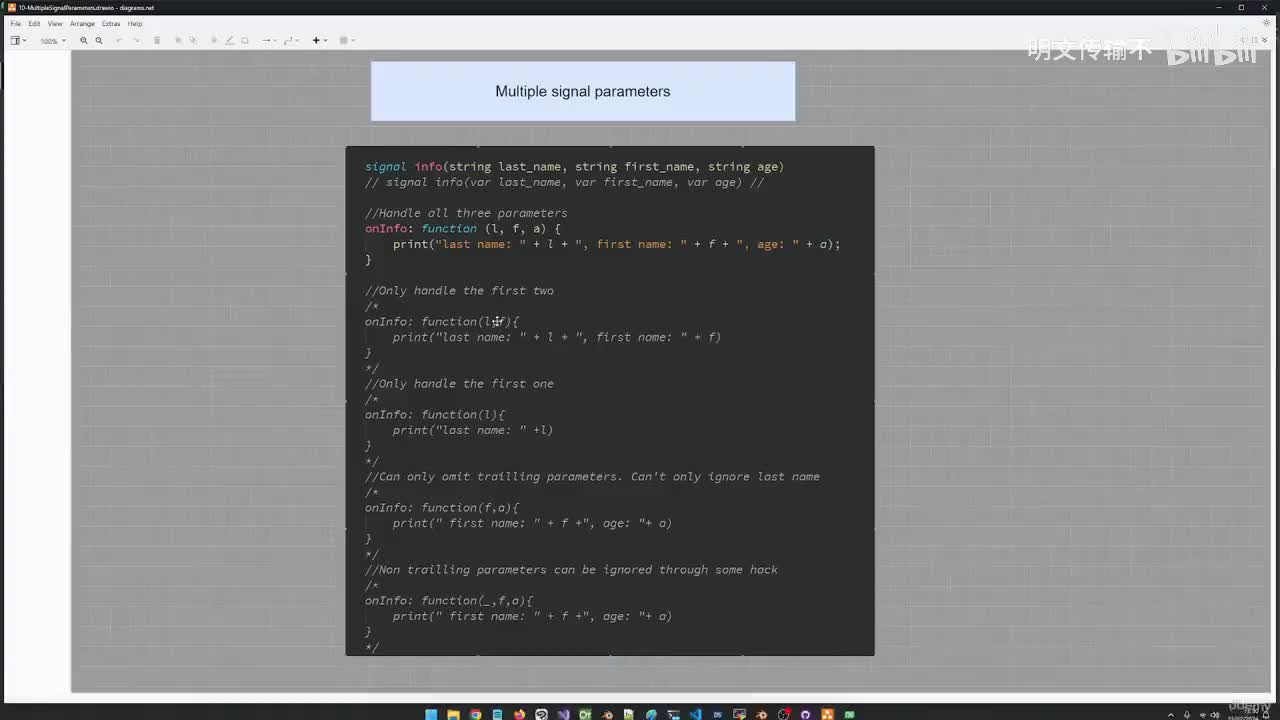Open the Extras menu

click(111, 23)
